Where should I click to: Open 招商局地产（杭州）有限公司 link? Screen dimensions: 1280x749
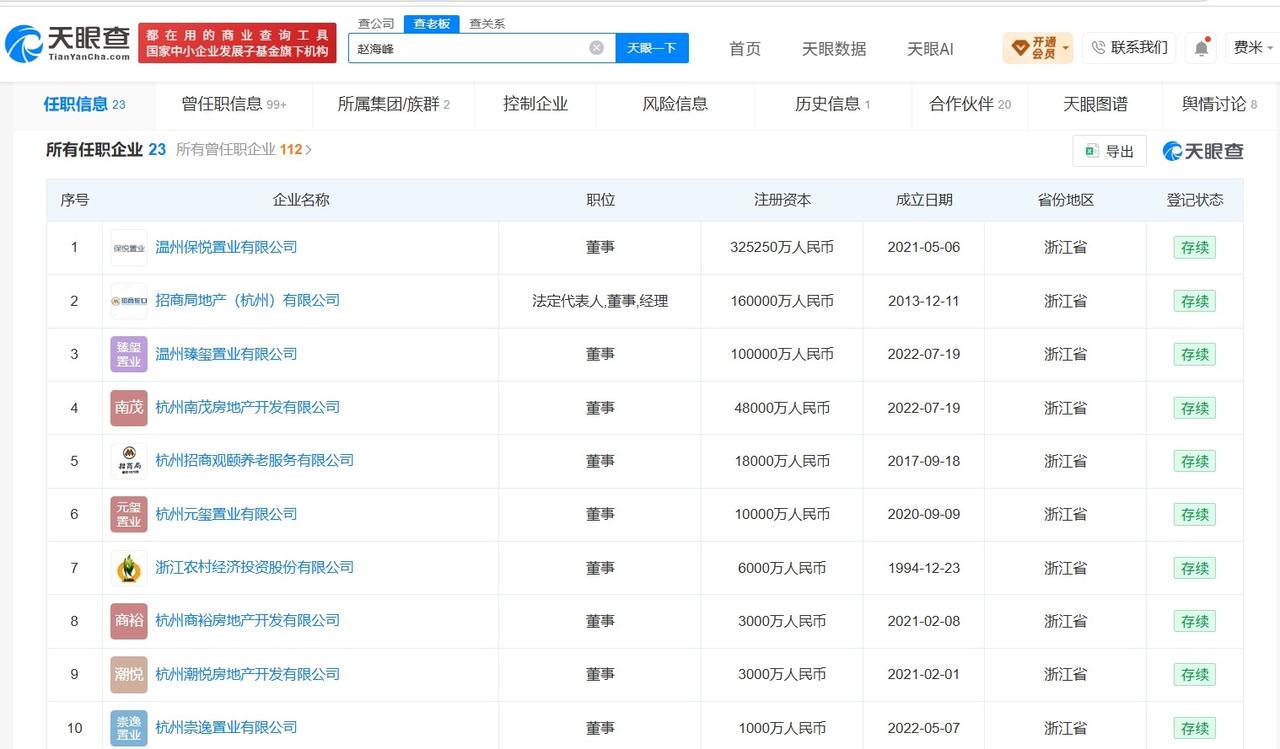point(247,300)
